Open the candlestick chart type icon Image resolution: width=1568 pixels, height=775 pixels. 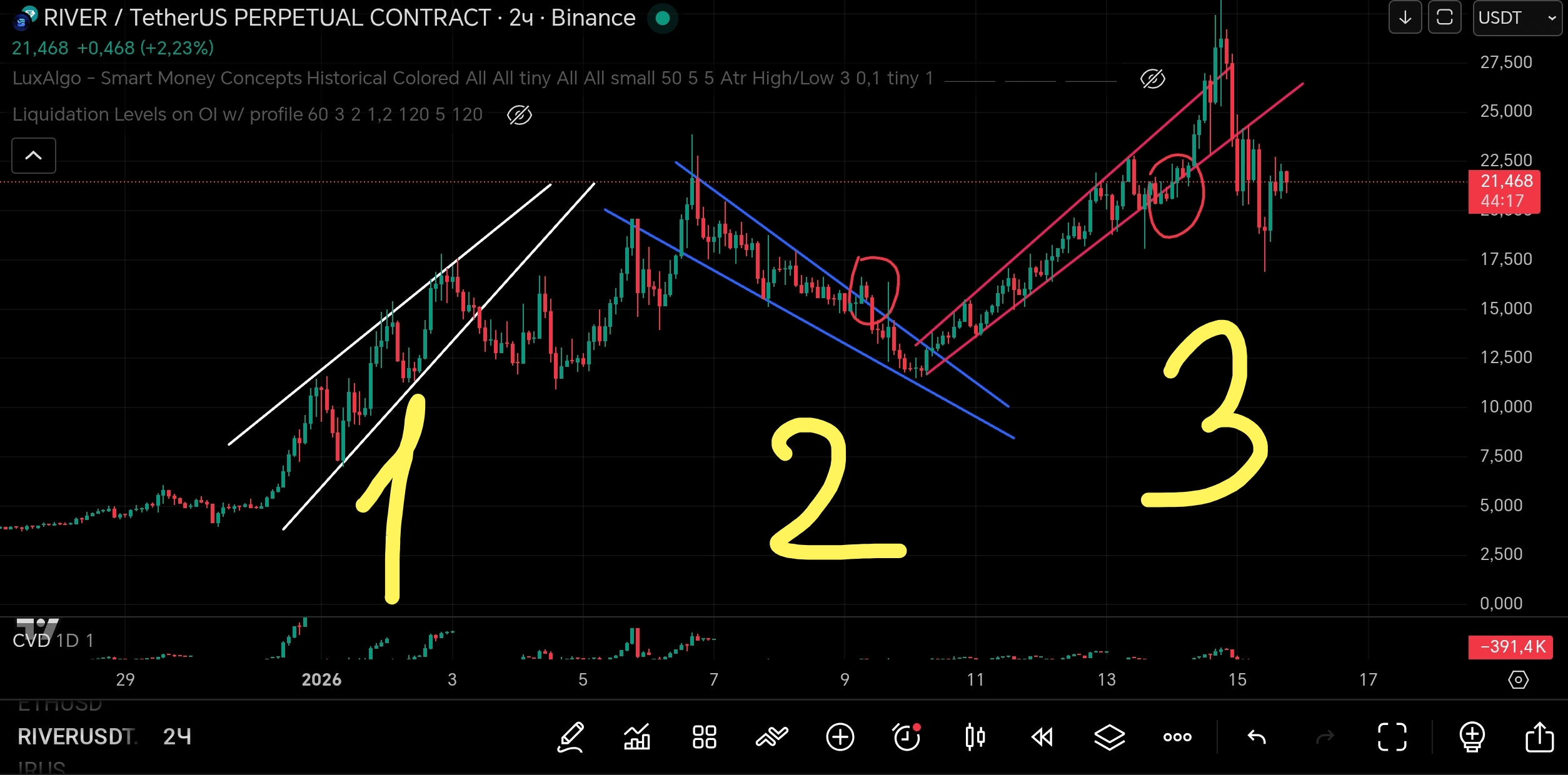(975, 737)
